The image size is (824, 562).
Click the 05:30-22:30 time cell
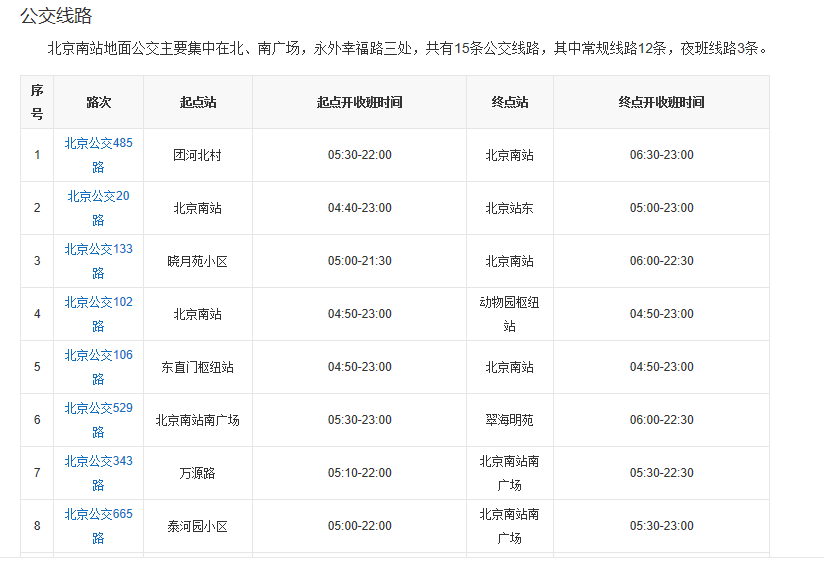[662, 473]
